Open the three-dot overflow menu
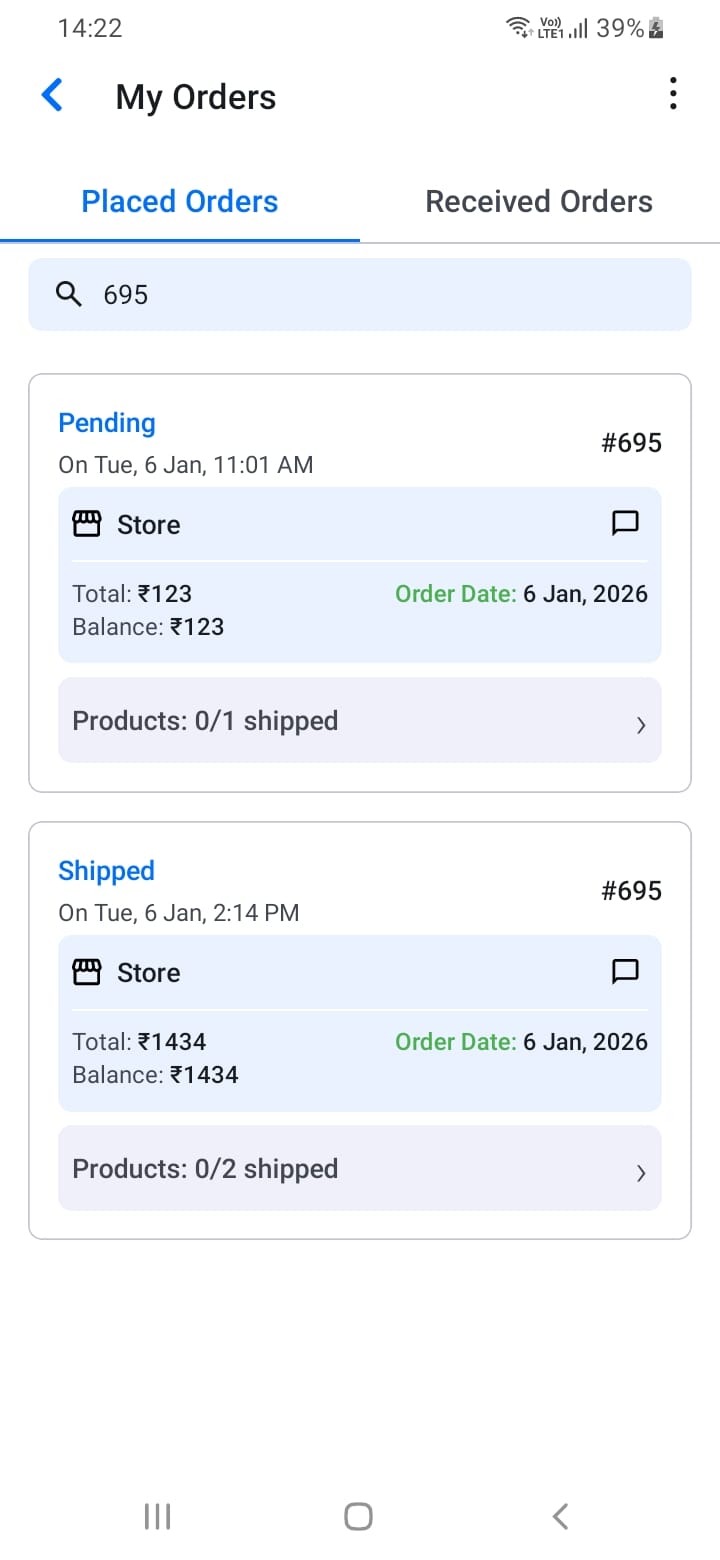 pyautogui.click(x=673, y=94)
